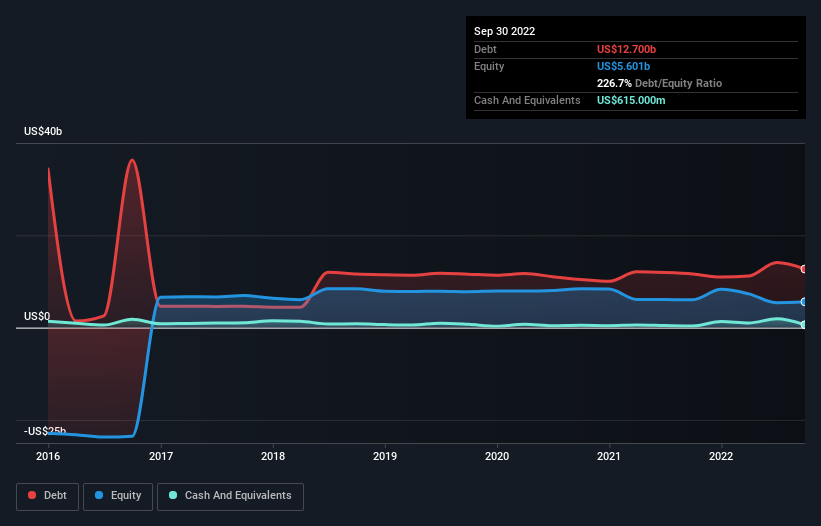Viewport: 821px width, 526px height.
Task: Click the 226.7% Debt/Equity Ratio text
Action: [659, 83]
